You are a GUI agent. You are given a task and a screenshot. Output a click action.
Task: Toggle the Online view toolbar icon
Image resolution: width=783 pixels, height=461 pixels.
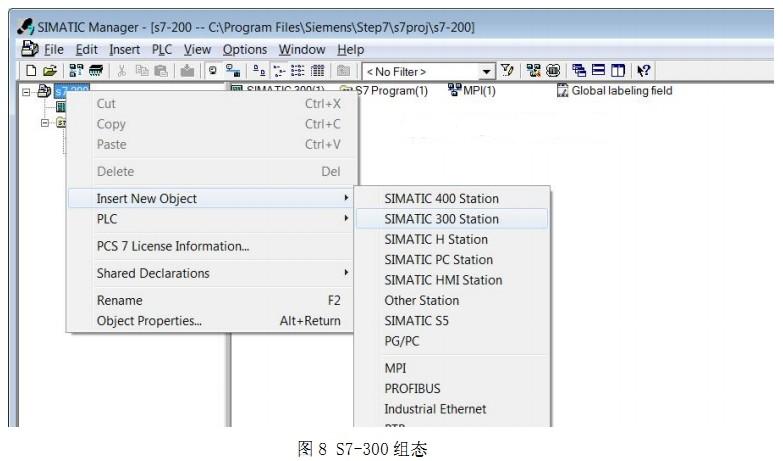point(213,70)
